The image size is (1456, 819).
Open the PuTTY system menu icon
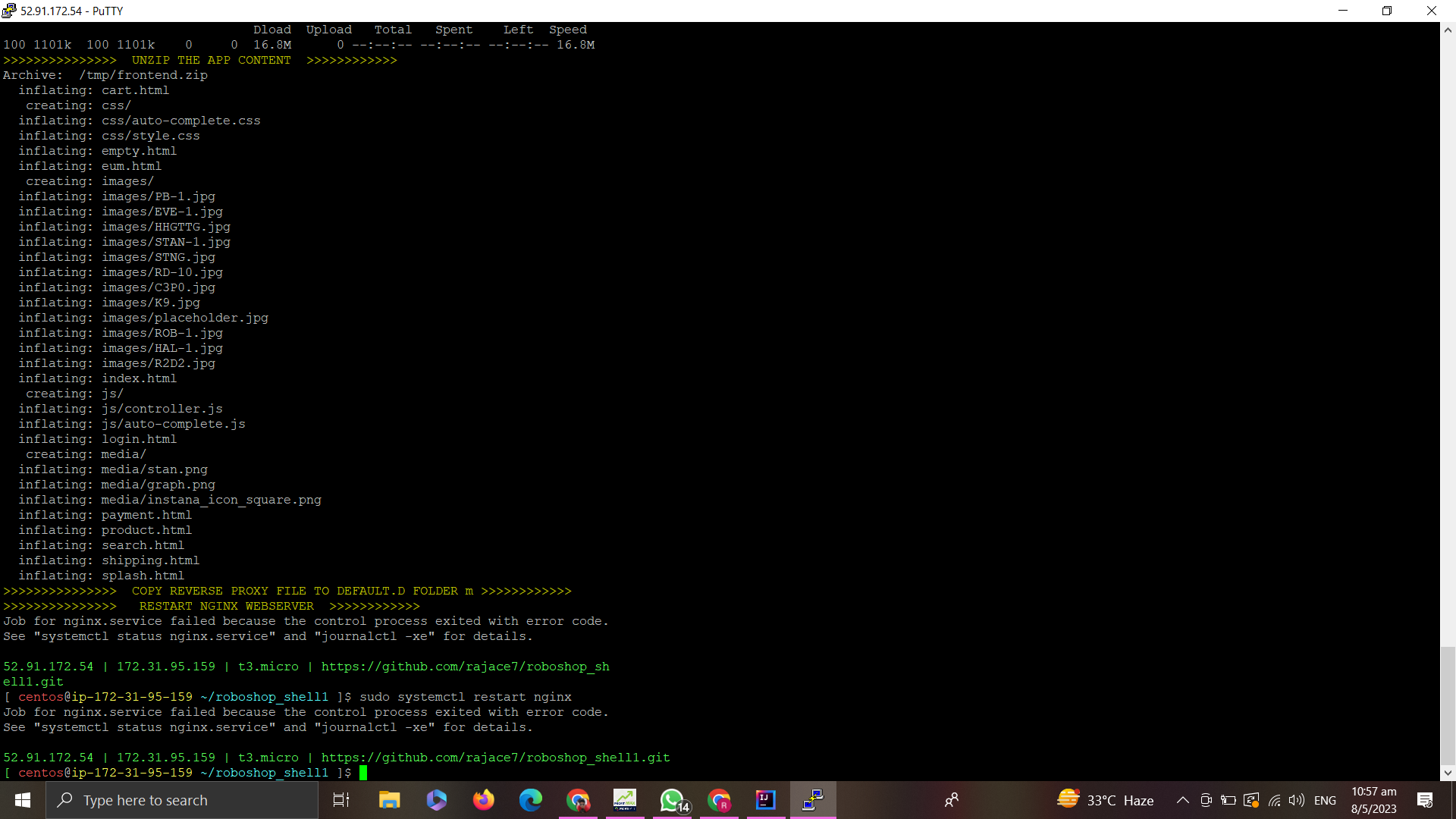pos(8,11)
